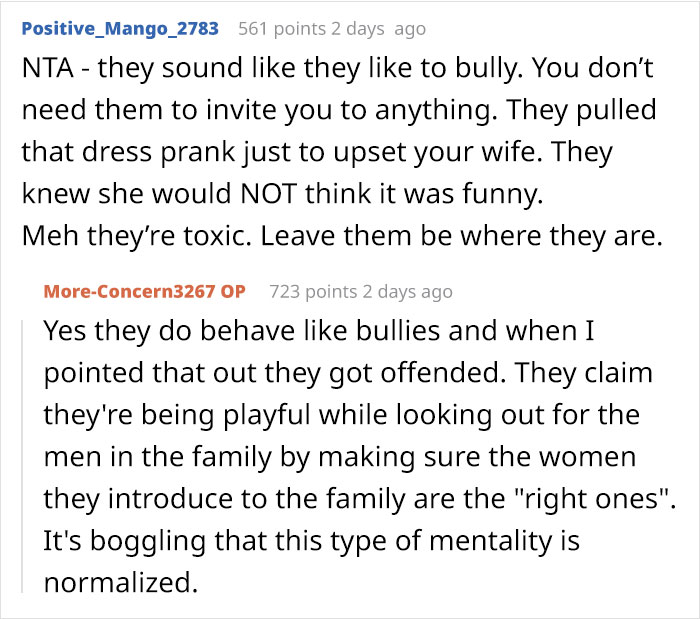Collapse the reply thread using its left line
The height and width of the screenshot is (619, 700).
tap(22, 456)
